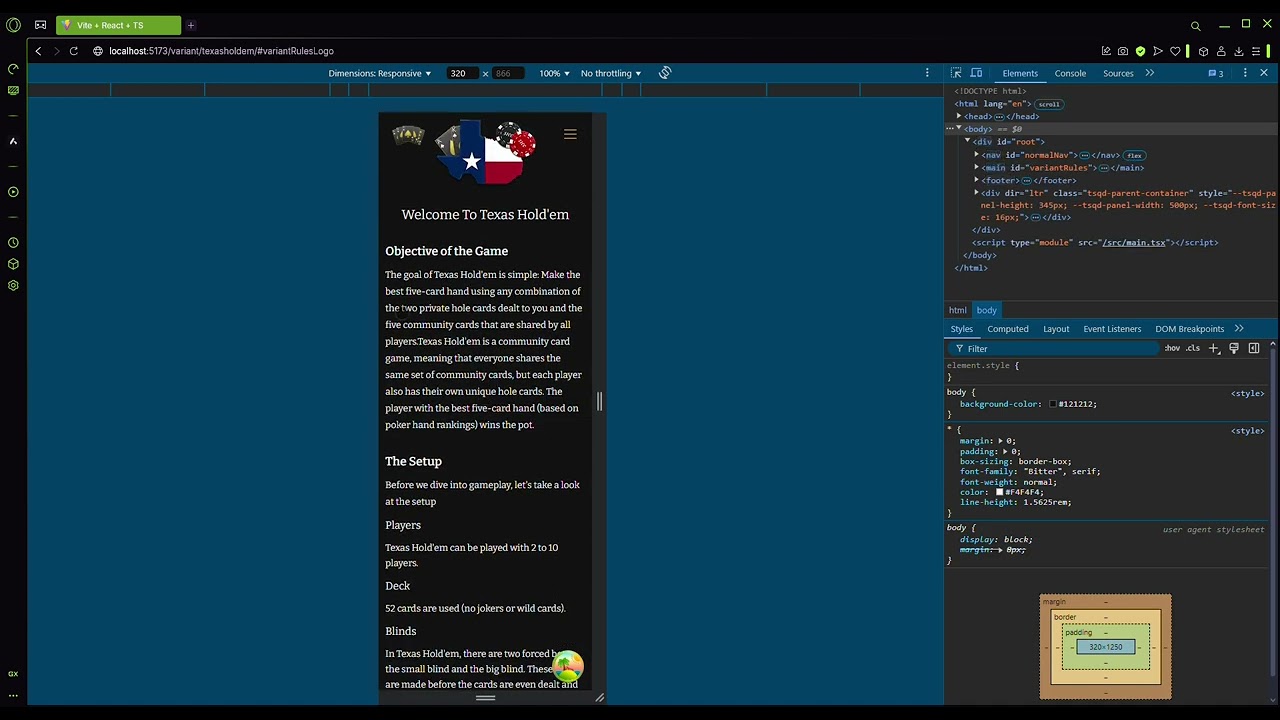
Task: Click the html breadcrumb item
Action: click(958, 311)
